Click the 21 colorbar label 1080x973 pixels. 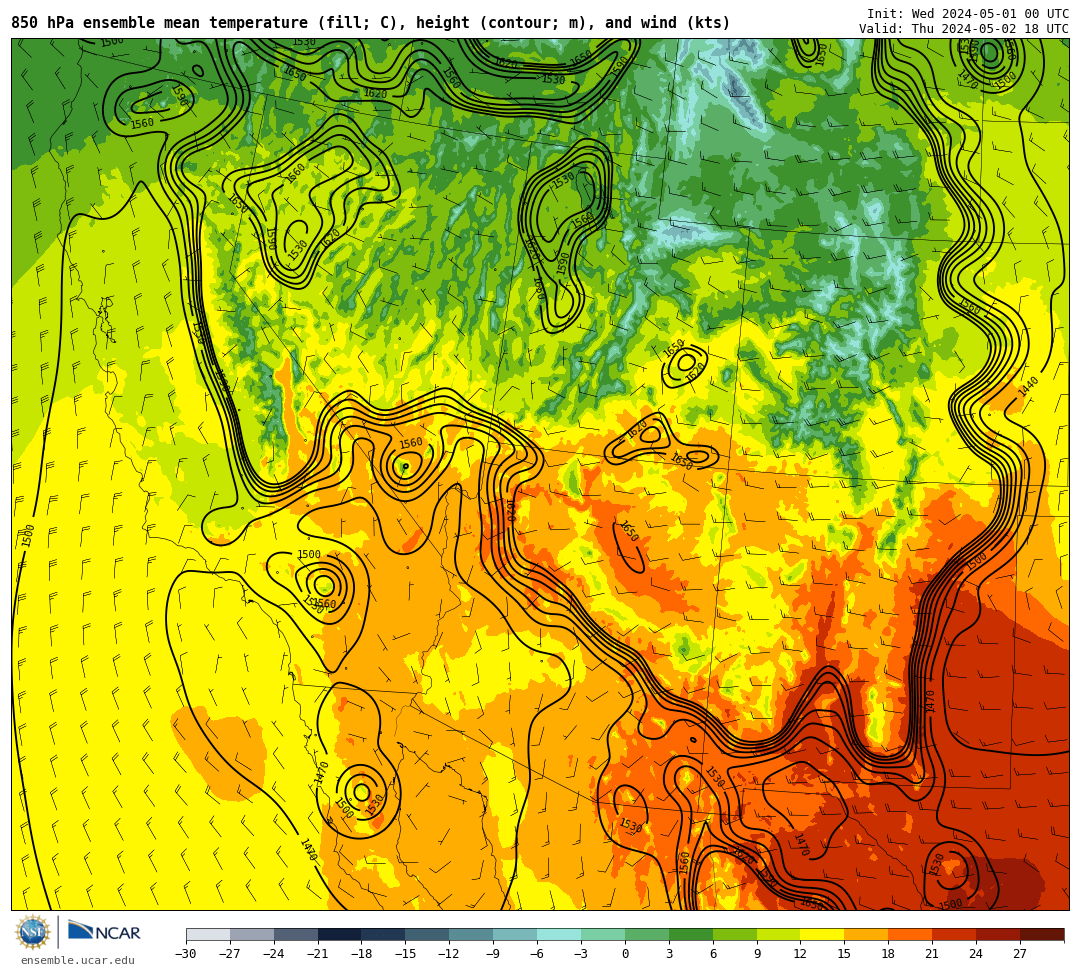point(933,954)
